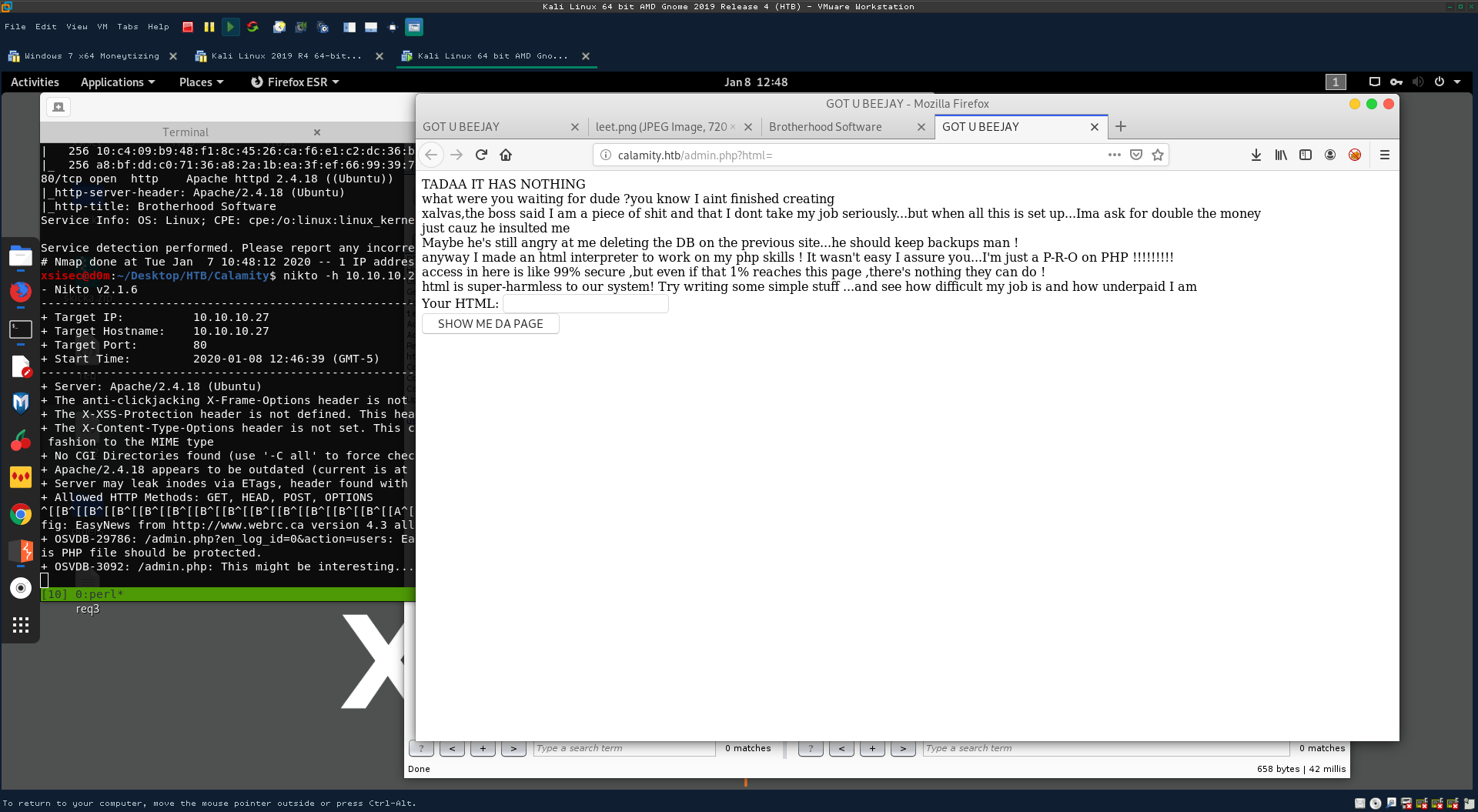Click the VMware unity console view icon
The width and height of the screenshot is (1478, 812).
414,27
